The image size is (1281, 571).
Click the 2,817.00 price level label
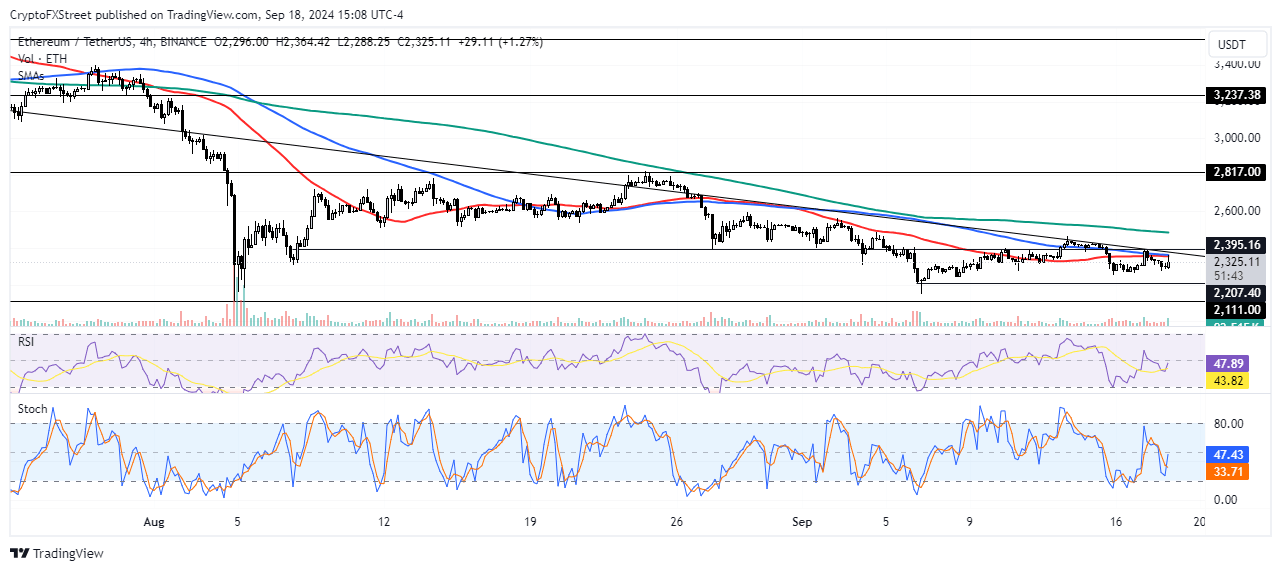1237,172
